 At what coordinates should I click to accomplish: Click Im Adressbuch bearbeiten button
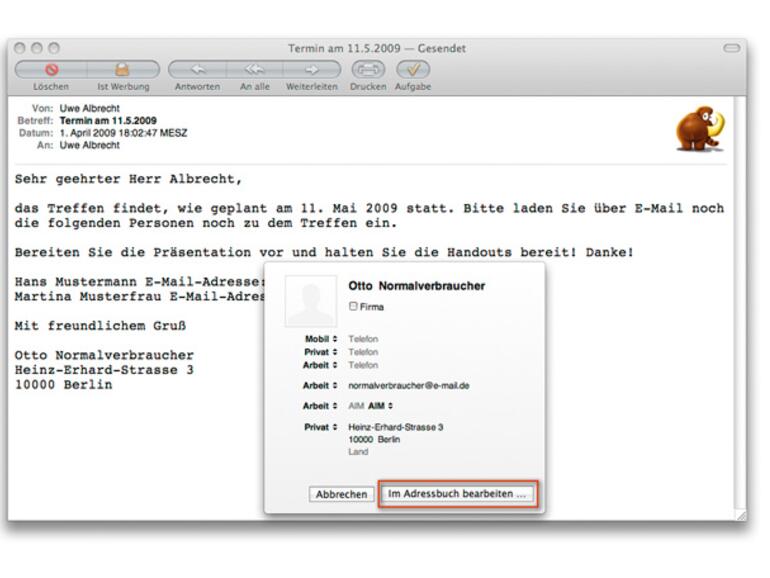pyautogui.click(x=457, y=494)
